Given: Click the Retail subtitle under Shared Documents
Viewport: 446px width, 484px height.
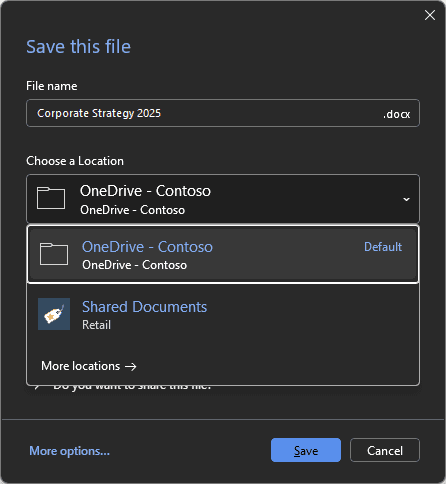Looking at the screenshot, I should click(x=96, y=325).
